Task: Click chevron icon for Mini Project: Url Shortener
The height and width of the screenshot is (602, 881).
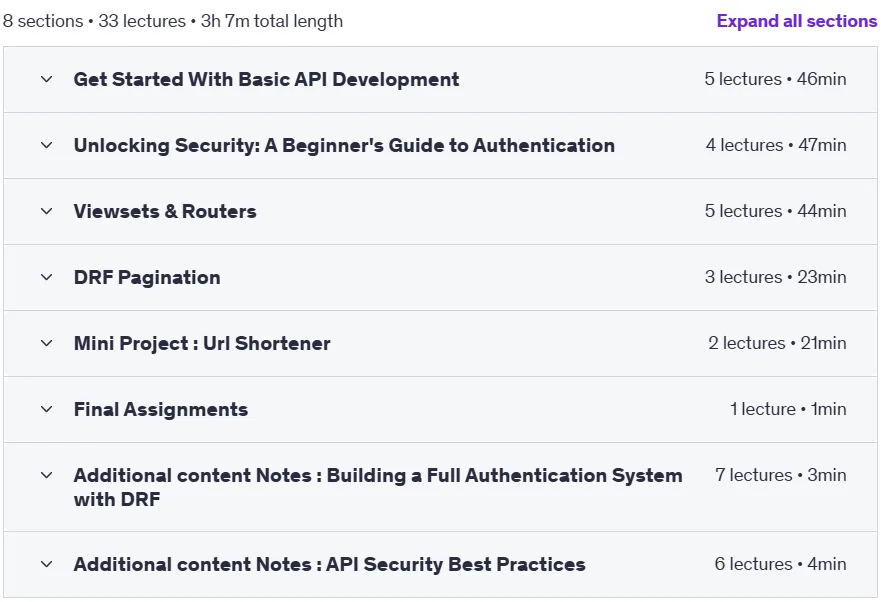Action: click(47, 343)
